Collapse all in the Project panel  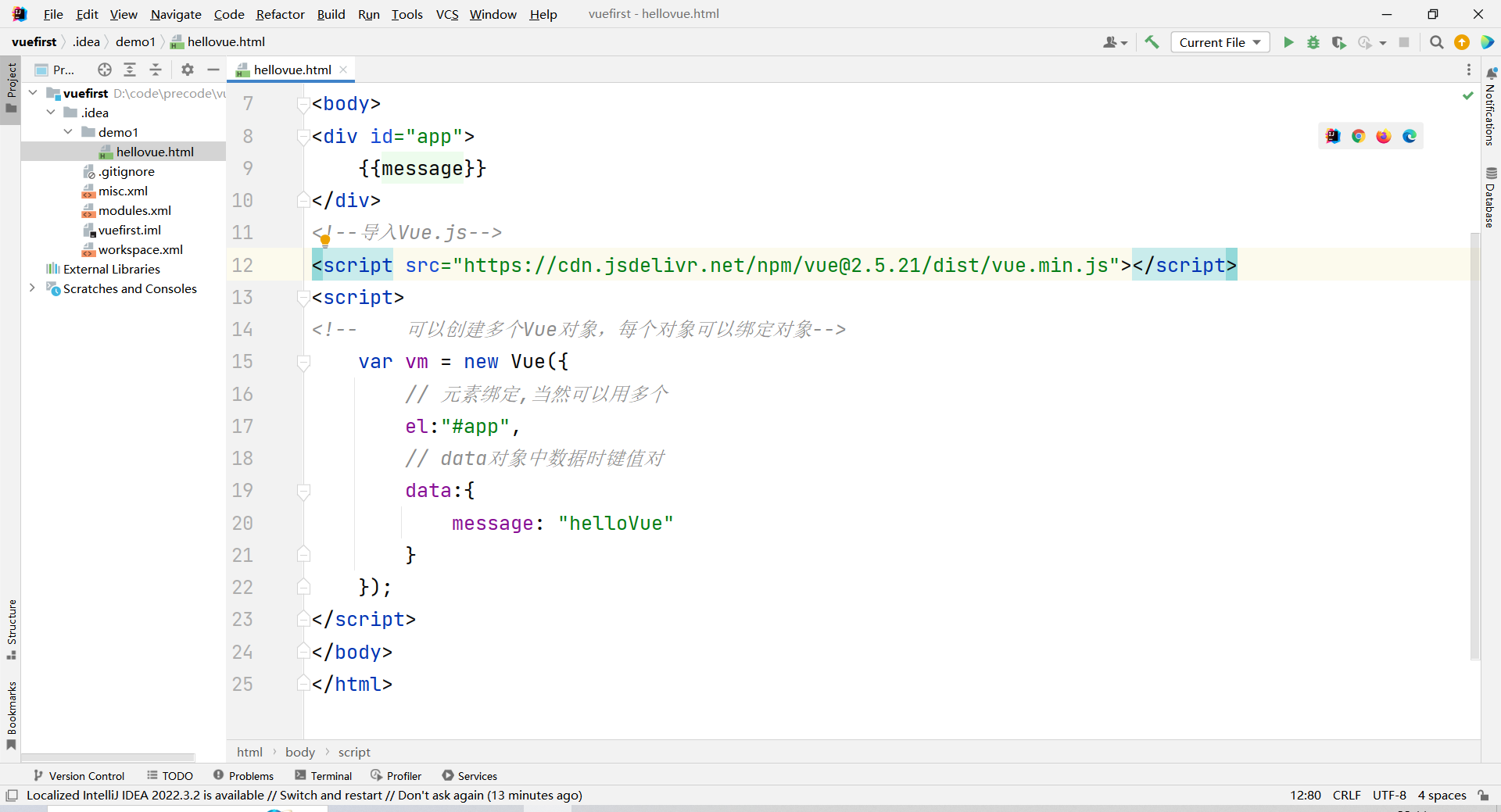pos(156,70)
